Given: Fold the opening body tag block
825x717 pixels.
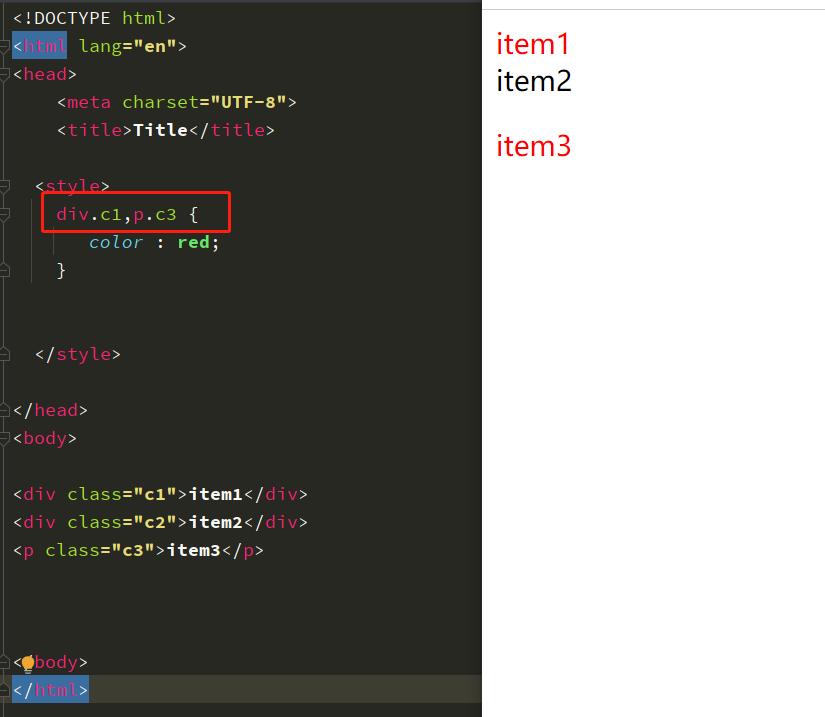Looking at the screenshot, I should click(x=4, y=439).
